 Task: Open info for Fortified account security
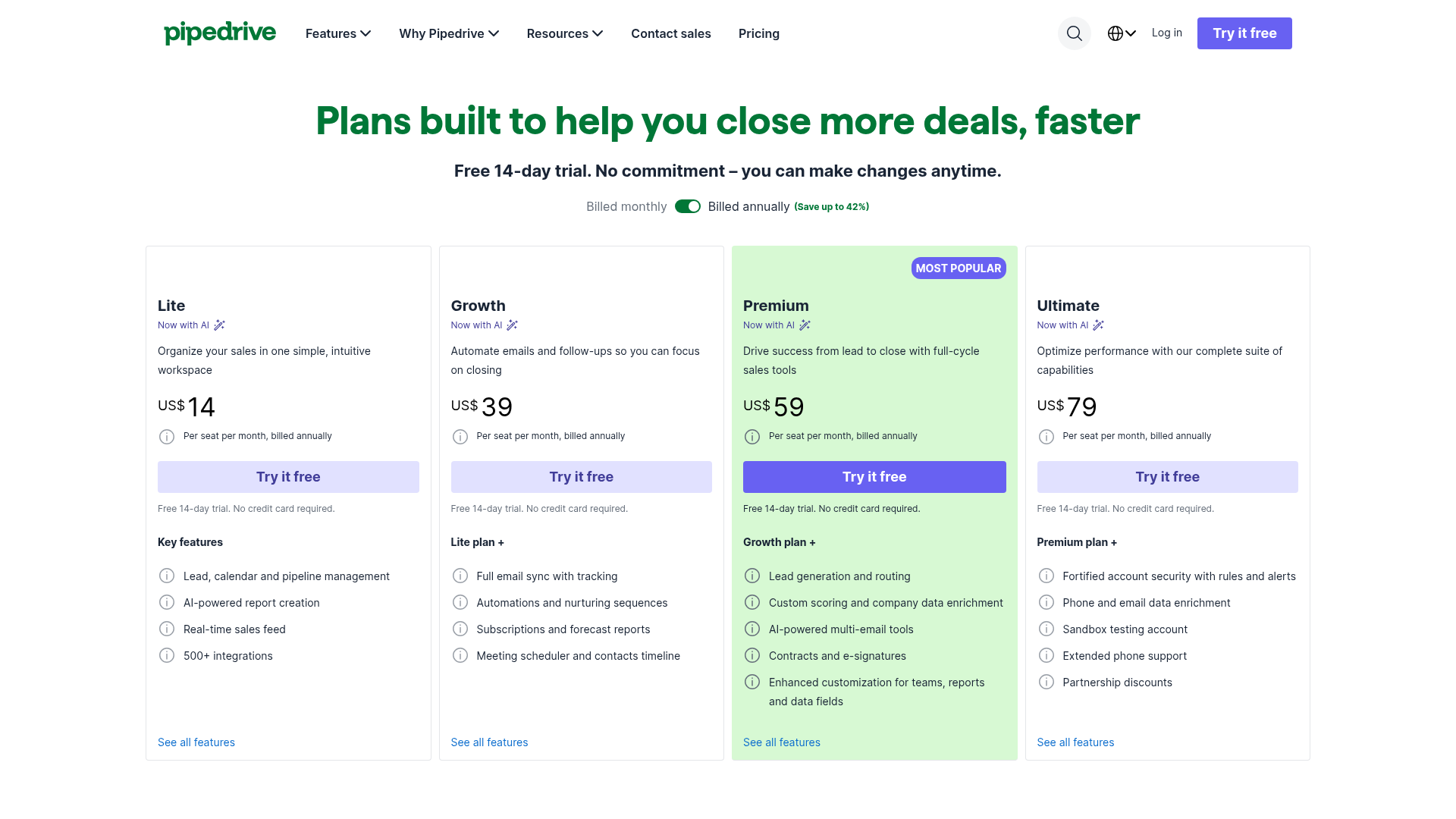coord(1046,576)
